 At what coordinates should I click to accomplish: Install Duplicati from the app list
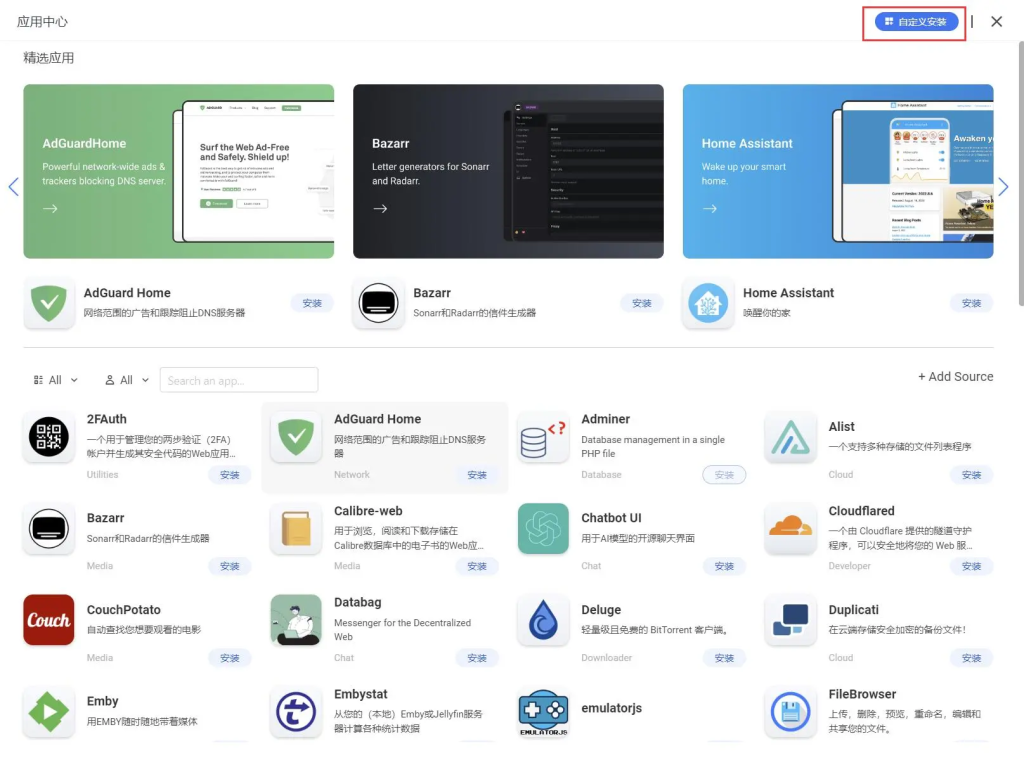click(x=972, y=658)
